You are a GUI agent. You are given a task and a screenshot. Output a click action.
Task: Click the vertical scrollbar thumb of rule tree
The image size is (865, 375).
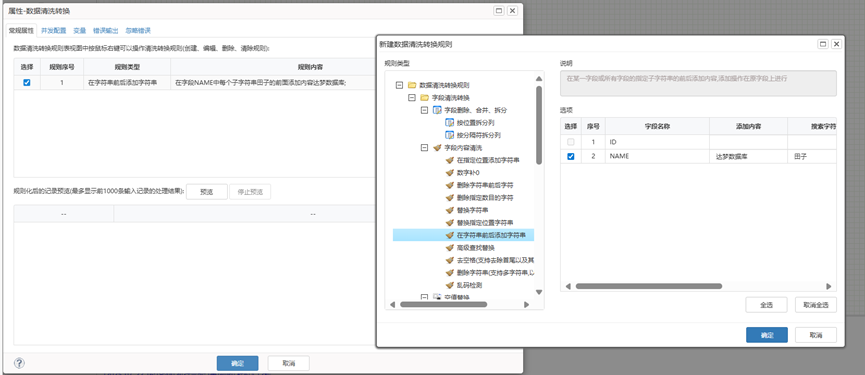[539, 125]
